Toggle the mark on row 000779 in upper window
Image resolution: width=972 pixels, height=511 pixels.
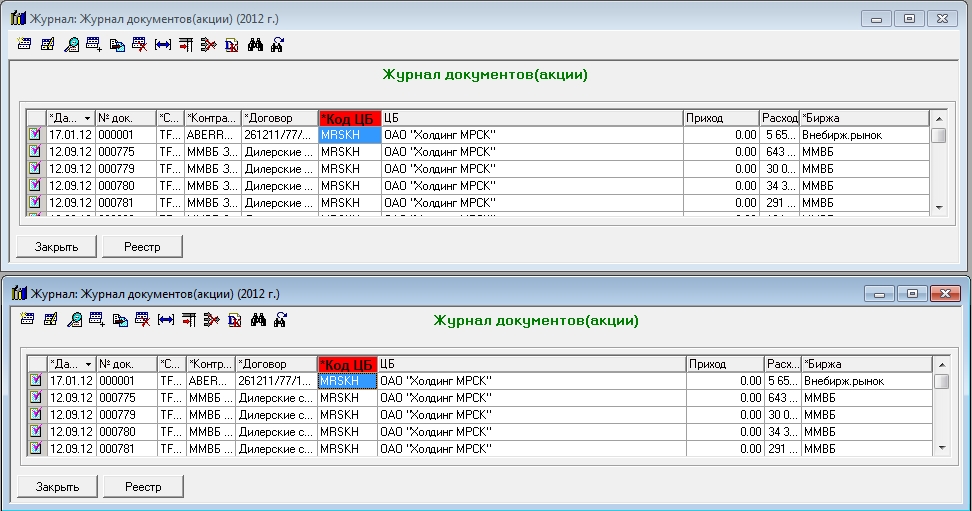[35, 168]
